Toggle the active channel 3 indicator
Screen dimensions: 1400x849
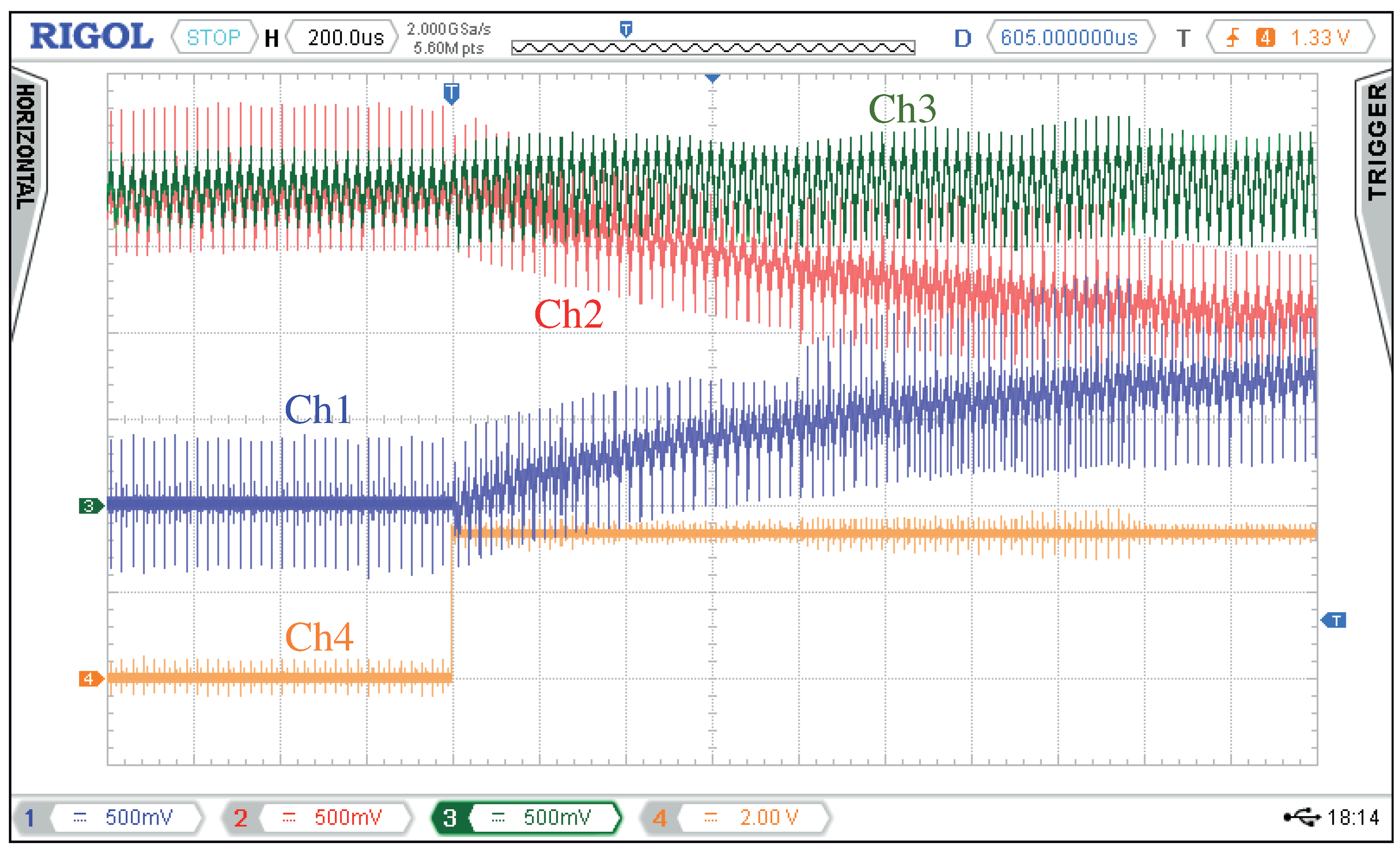(526, 818)
